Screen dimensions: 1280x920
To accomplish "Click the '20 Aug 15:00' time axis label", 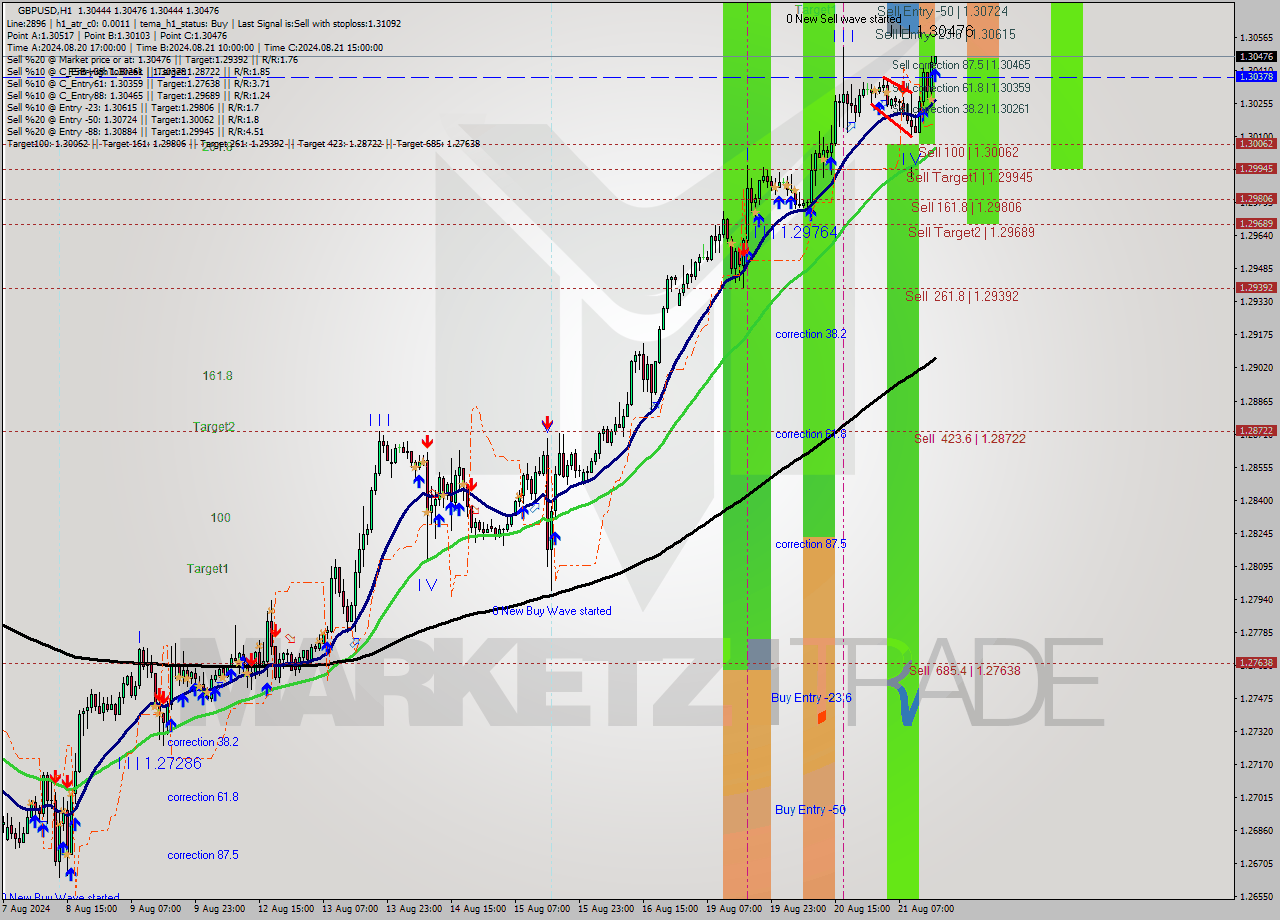I will pos(862,909).
